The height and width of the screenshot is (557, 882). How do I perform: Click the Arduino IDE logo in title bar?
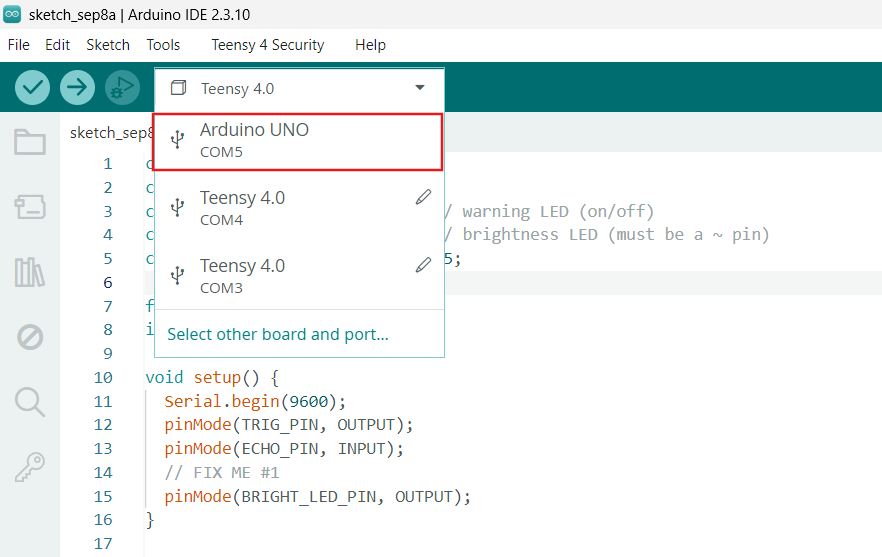[12, 14]
